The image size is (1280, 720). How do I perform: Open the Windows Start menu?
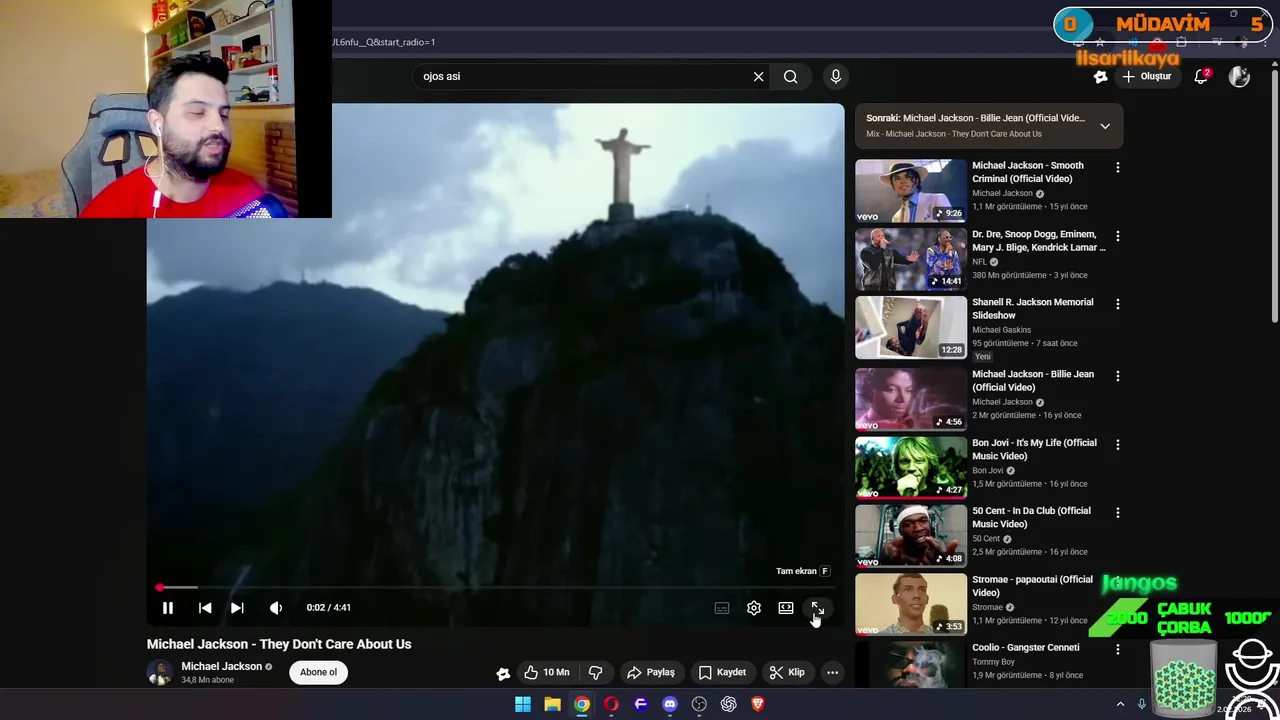tap(523, 704)
